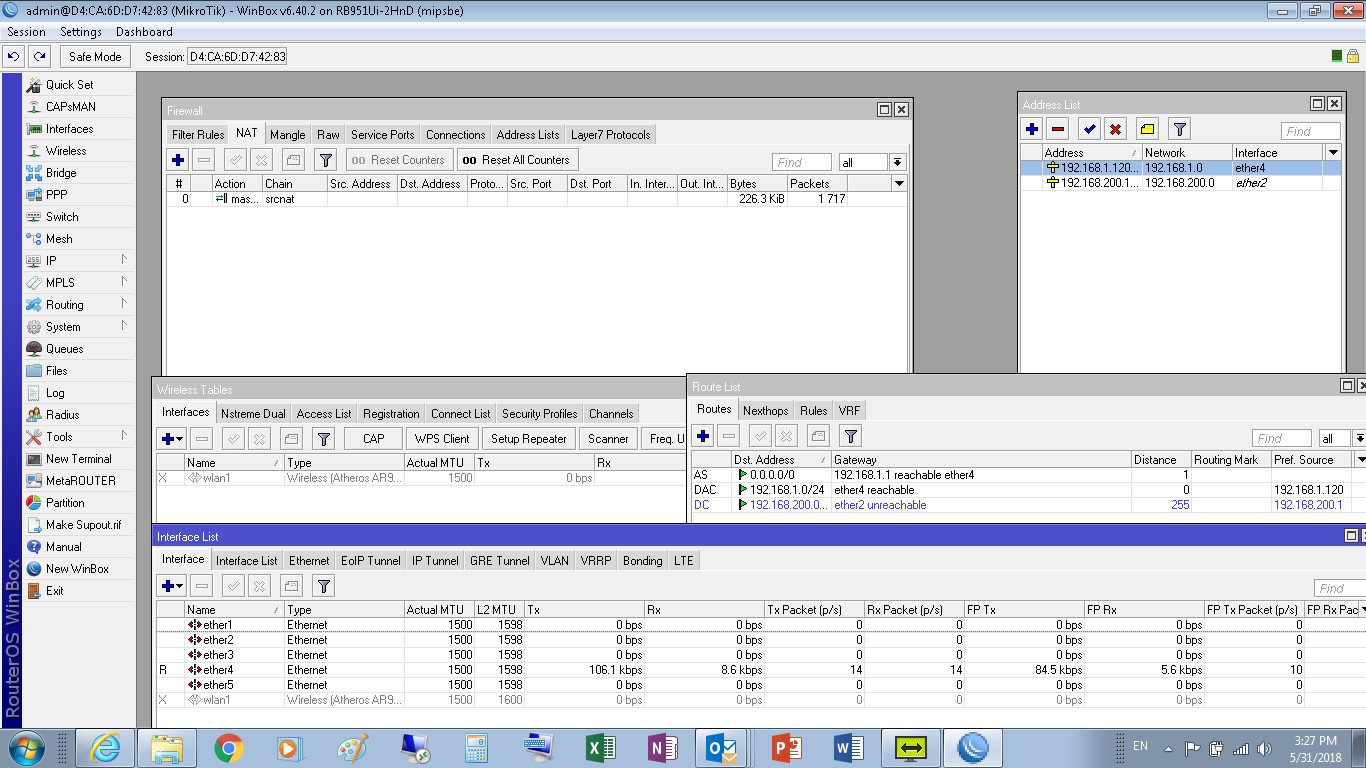Switch to Ethernet tab in Interface List

coord(309,561)
